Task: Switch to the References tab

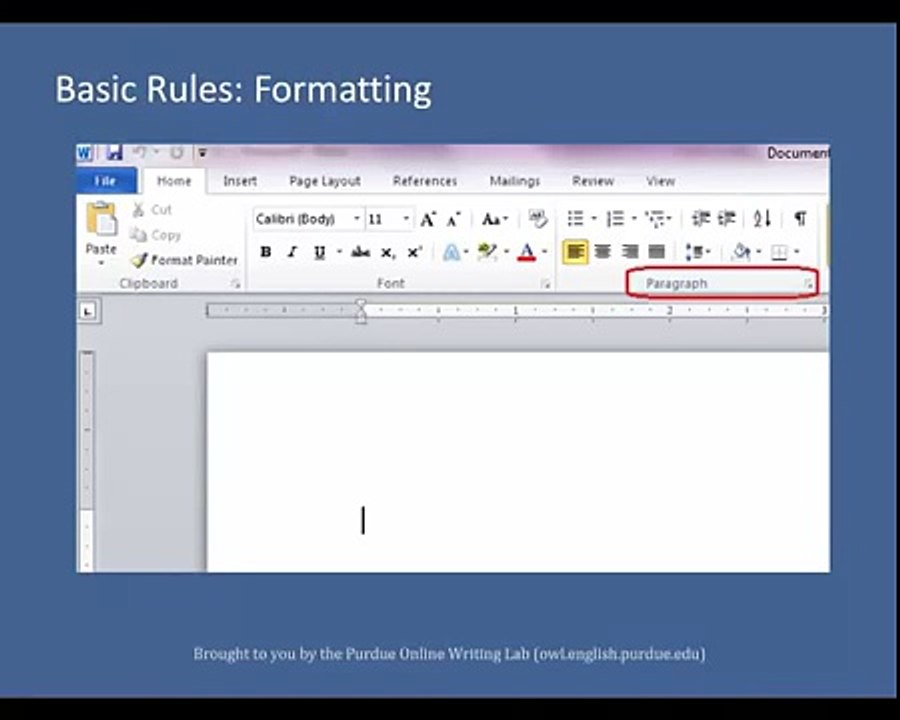Action: tap(425, 181)
